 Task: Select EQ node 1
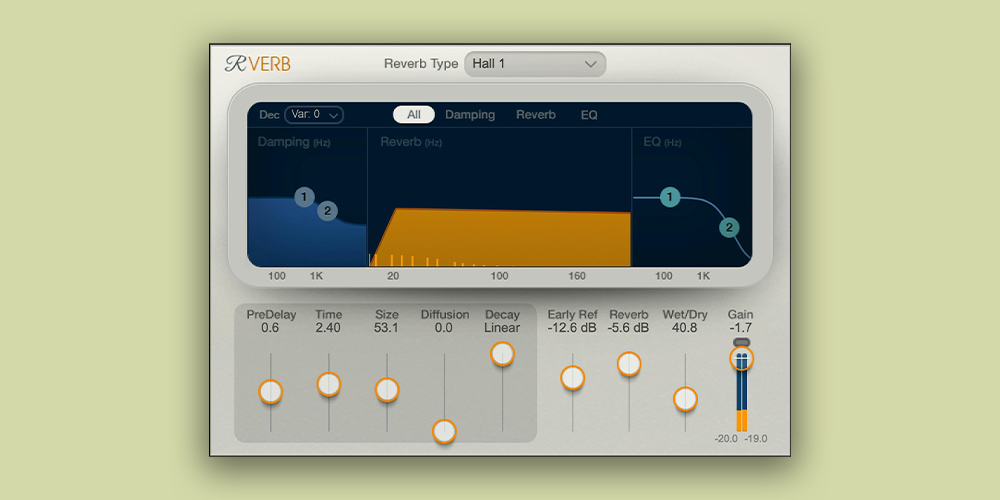click(x=670, y=197)
